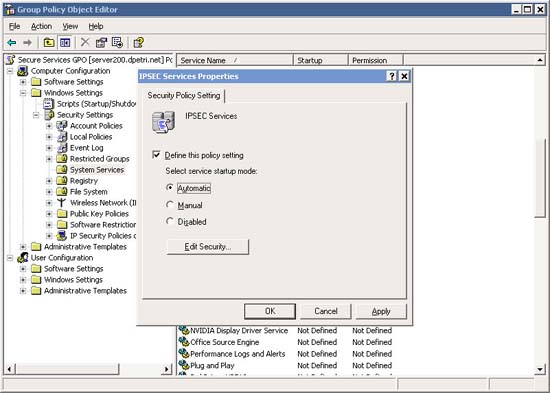Select the File System tree item
The width and height of the screenshot is (550, 393).
tap(89, 192)
